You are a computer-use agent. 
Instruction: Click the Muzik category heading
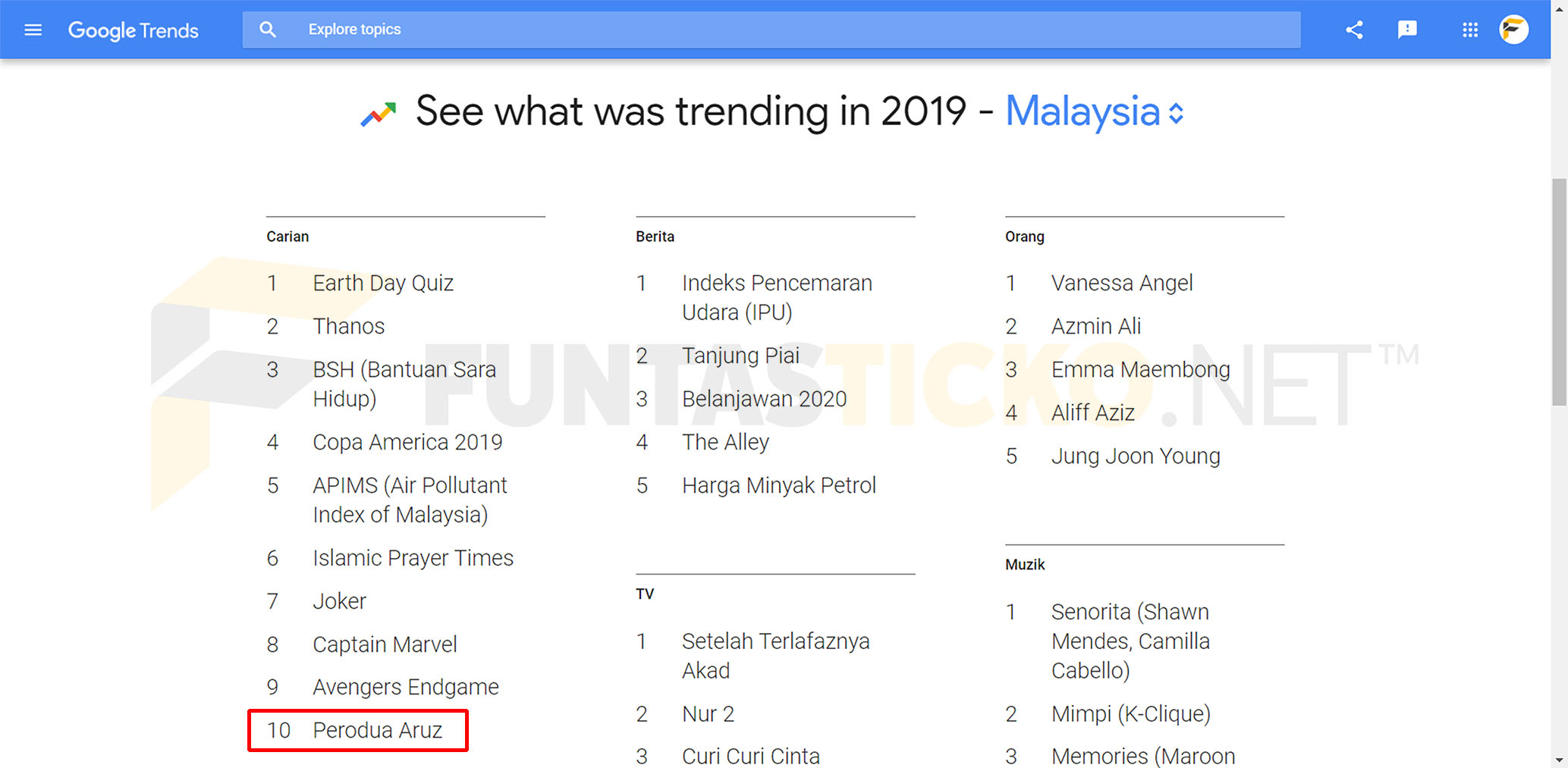[x=1025, y=564]
